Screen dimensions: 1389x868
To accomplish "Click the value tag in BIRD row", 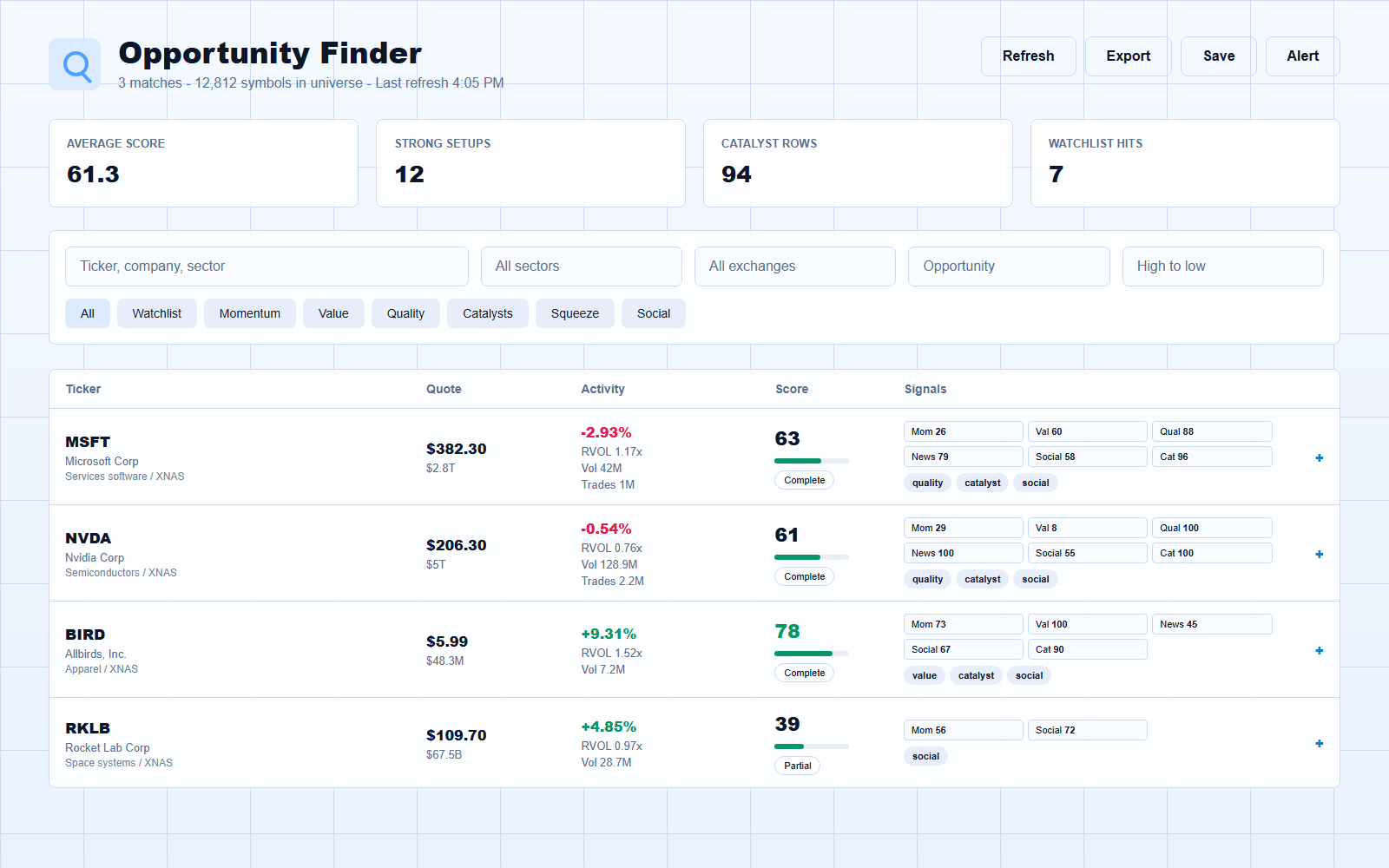I will (925, 675).
